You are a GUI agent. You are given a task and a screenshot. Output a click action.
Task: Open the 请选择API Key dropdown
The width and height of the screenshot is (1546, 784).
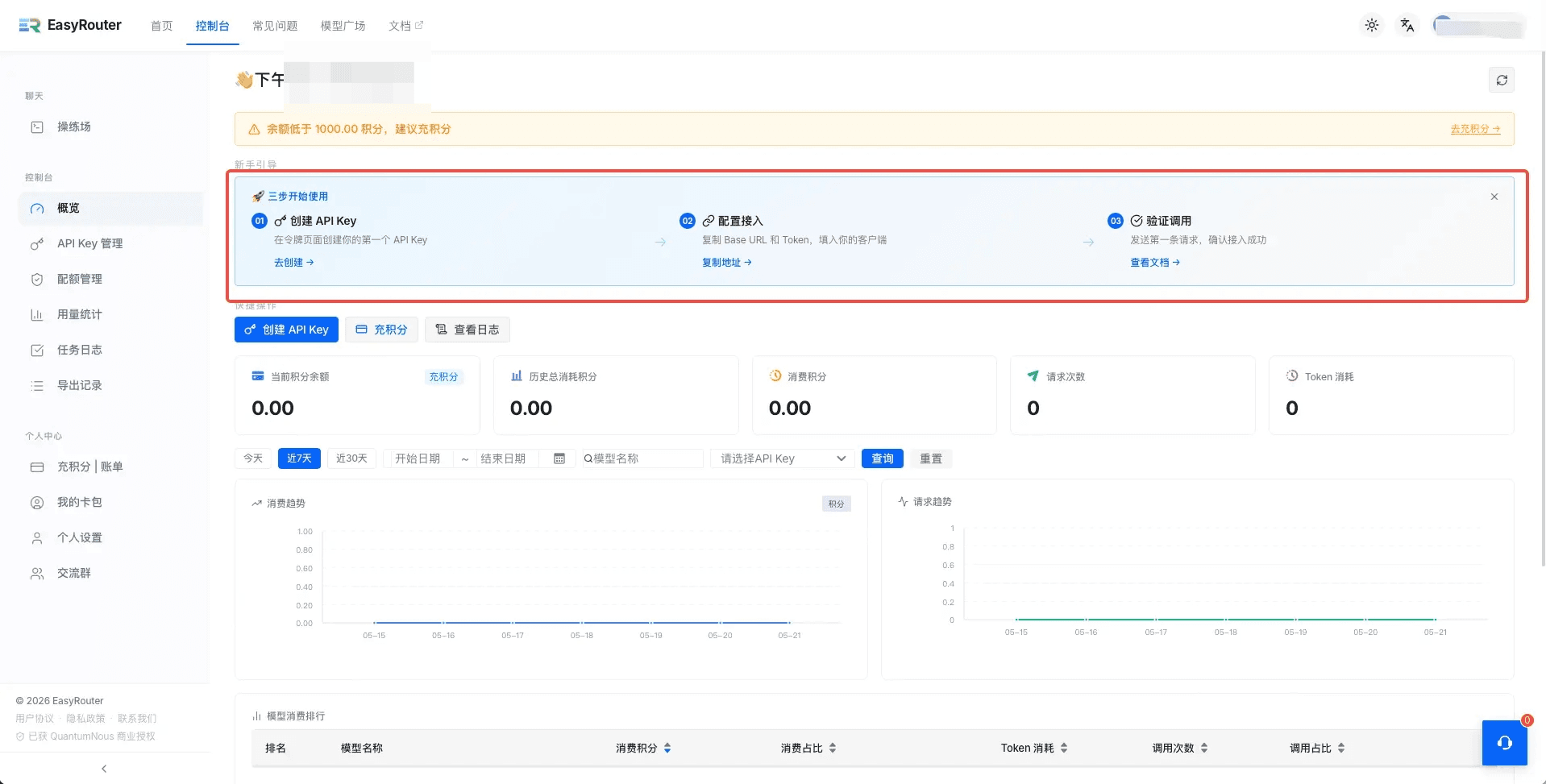pyautogui.click(x=782, y=458)
